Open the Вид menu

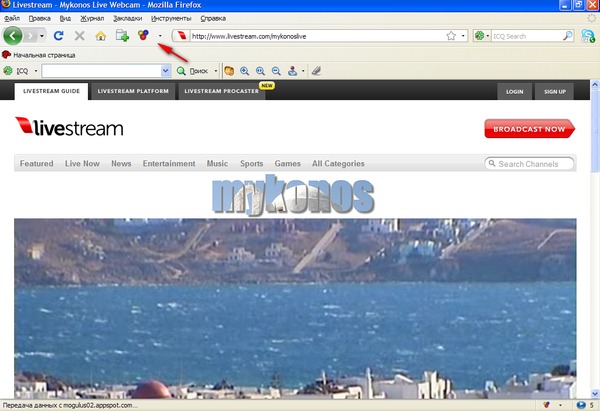coord(65,18)
